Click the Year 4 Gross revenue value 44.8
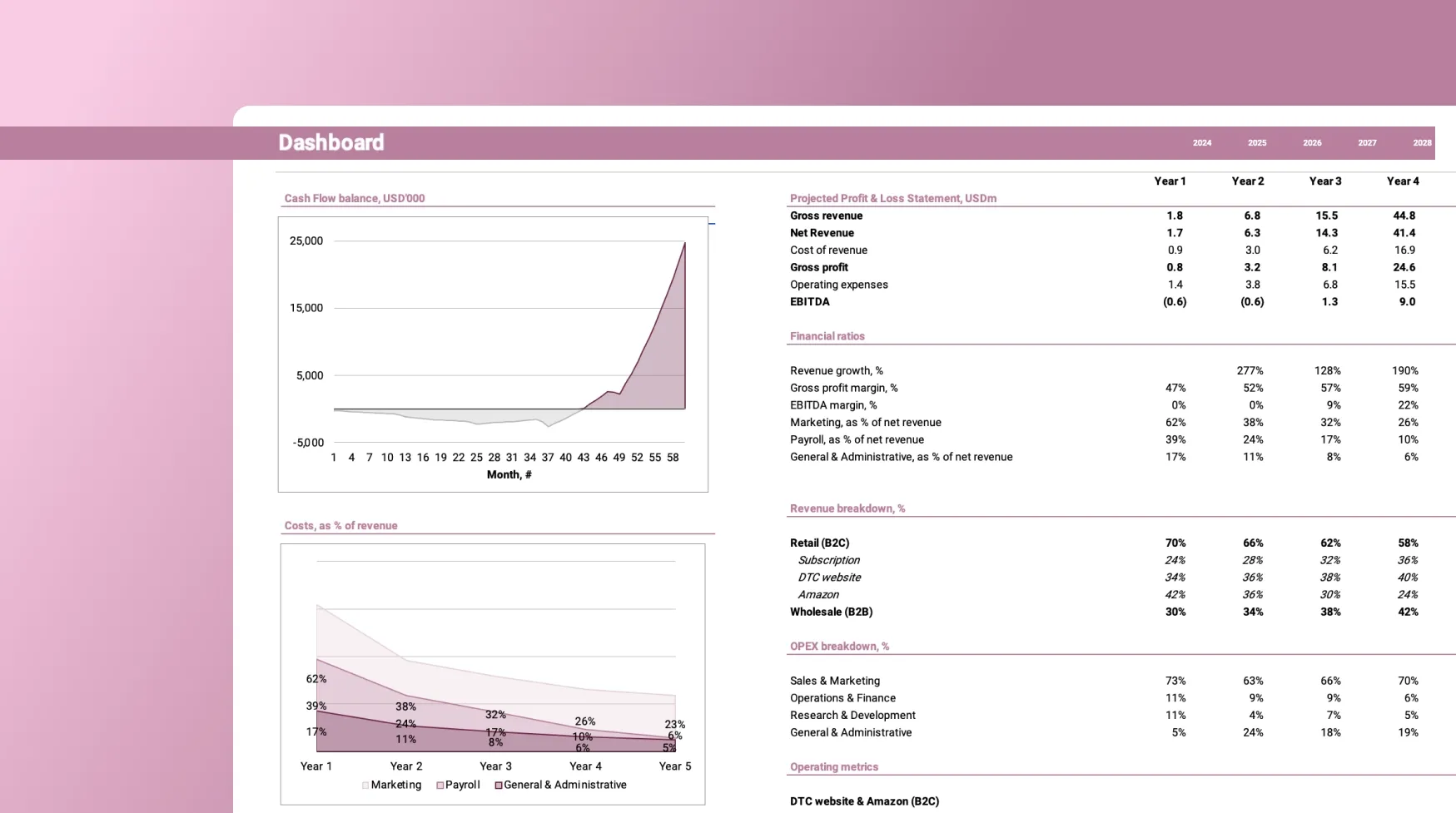Screen dimensions: 1456x813 pyautogui.click(x=1403, y=216)
